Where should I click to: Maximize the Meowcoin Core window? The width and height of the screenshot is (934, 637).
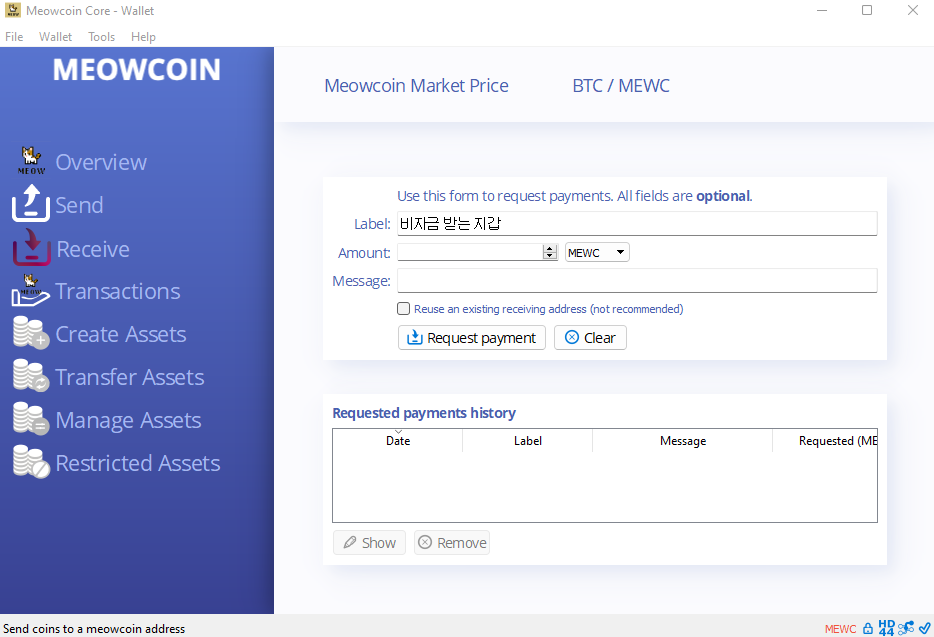(867, 11)
